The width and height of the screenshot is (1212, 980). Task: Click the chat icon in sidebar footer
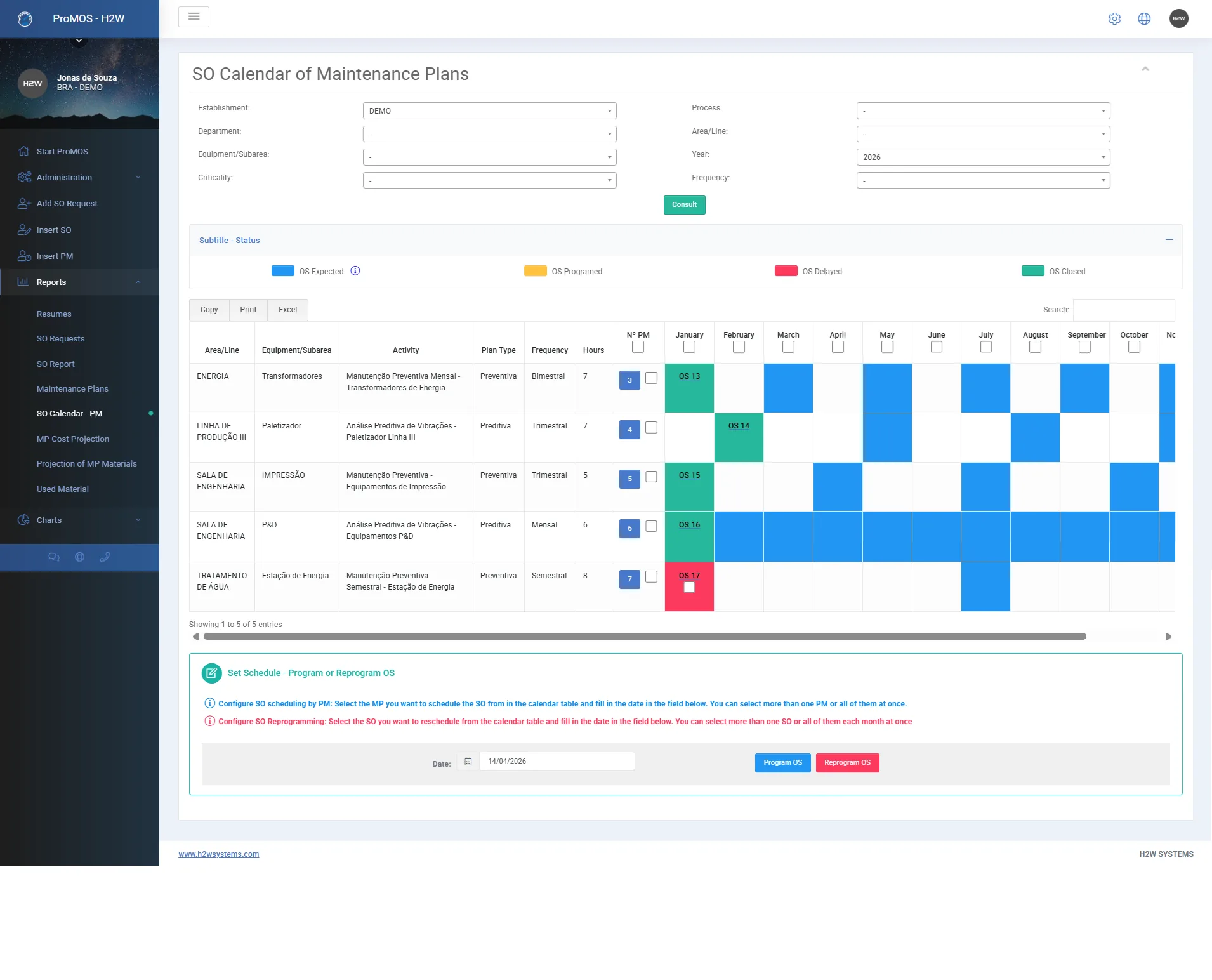54,557
